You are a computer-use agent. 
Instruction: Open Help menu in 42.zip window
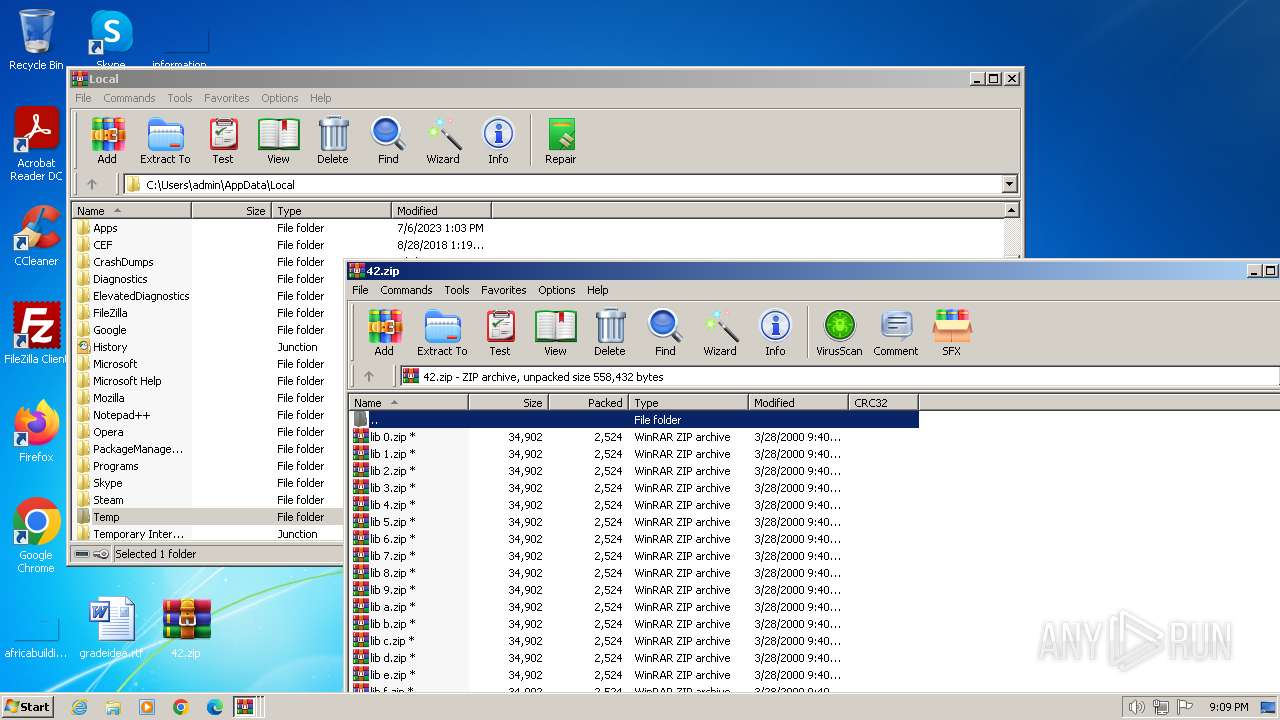point(597,290)
